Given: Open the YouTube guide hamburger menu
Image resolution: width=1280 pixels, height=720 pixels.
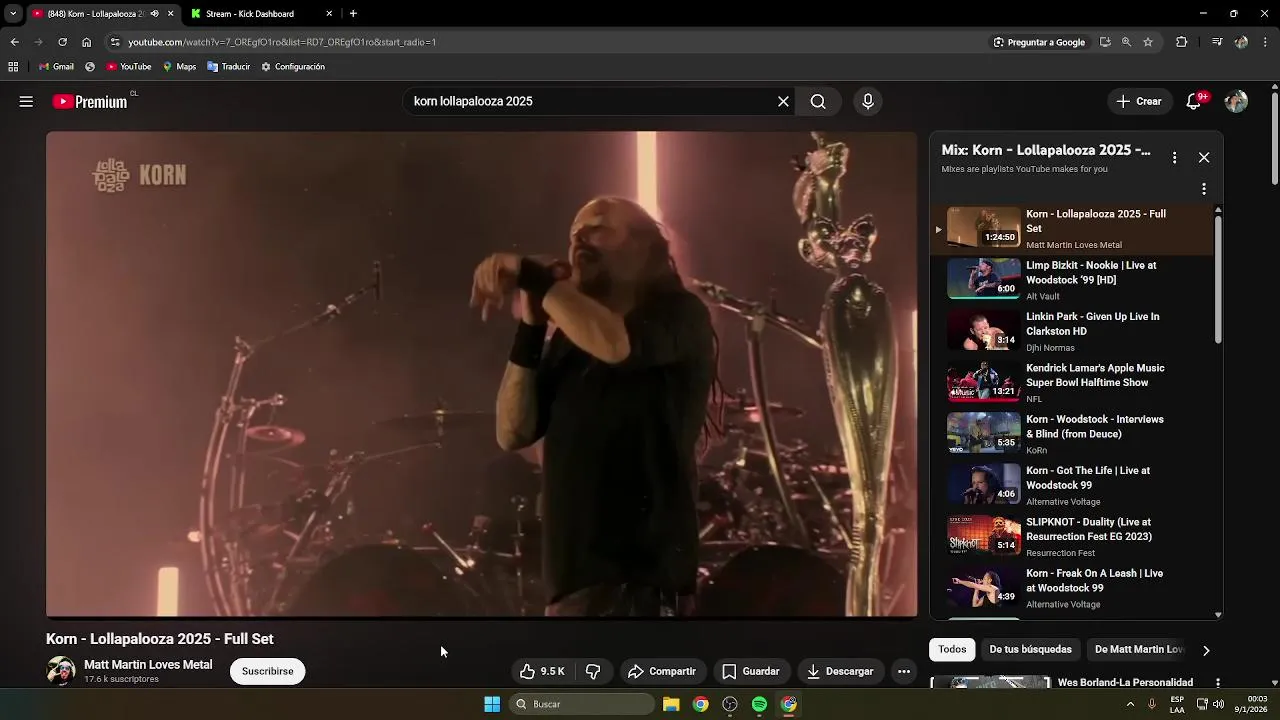Looking at the screenshot, I should (x=26, y=101).
